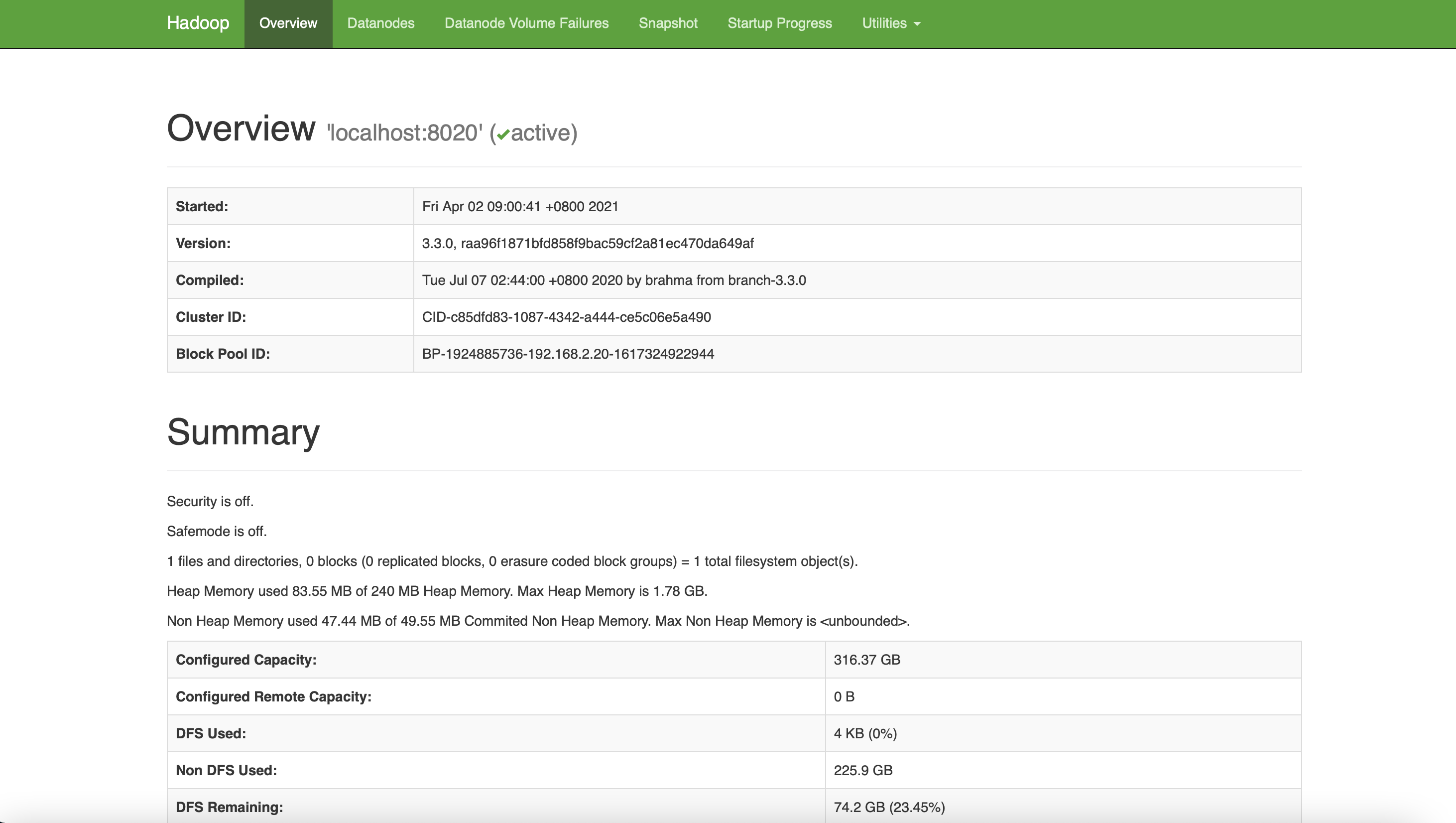Click the Overview page heading
Image resolution: width=1456 pixels, height=823 pixels.
[241, 129]
